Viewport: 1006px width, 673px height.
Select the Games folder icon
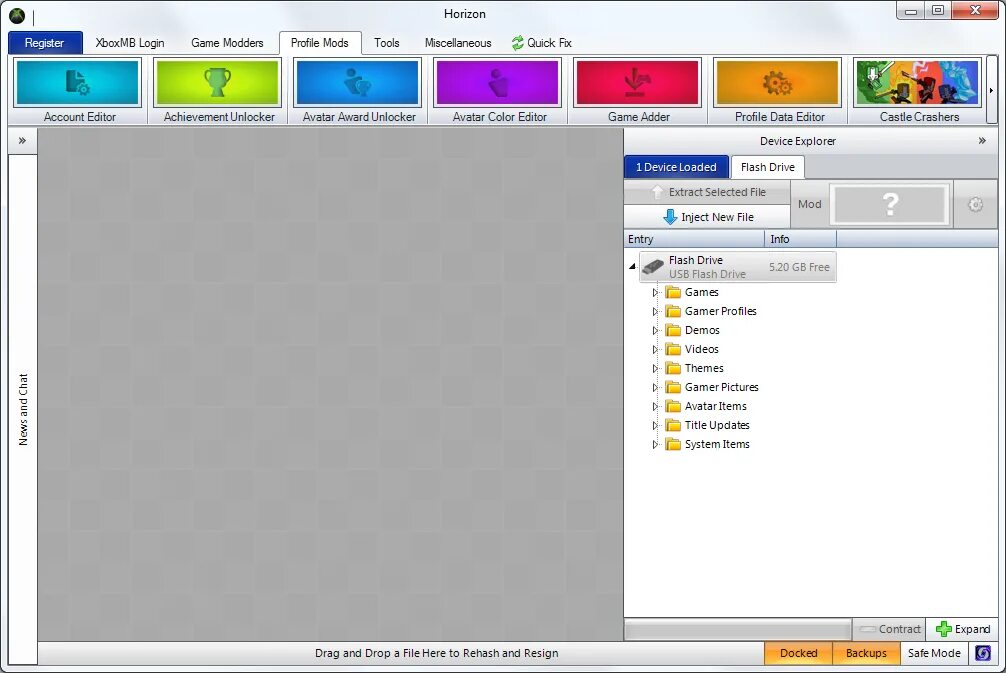tap(673, 293)
